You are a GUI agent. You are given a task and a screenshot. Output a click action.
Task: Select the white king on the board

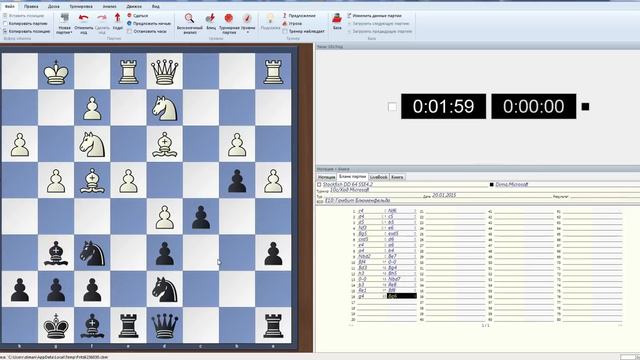56,71
